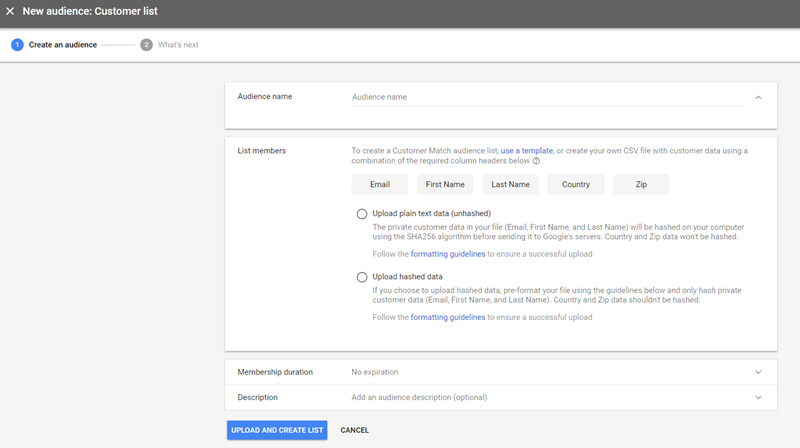Click the Country column chip
800x448 pixels.
[576, 185]
